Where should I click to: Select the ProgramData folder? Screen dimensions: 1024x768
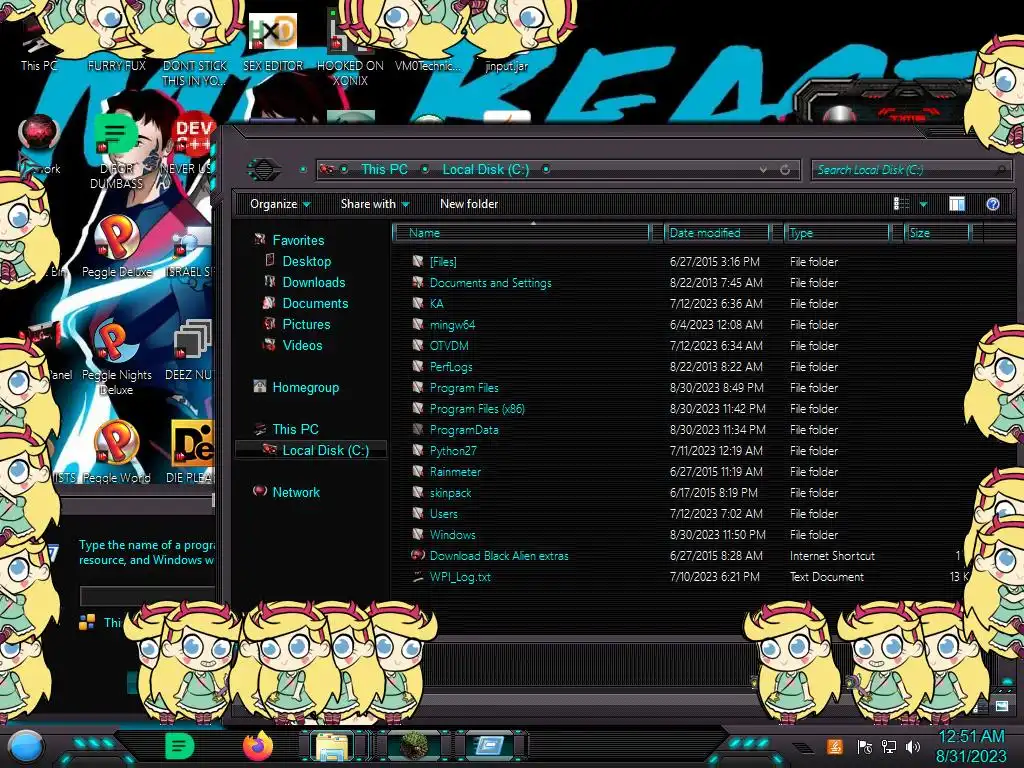point(464,430)
